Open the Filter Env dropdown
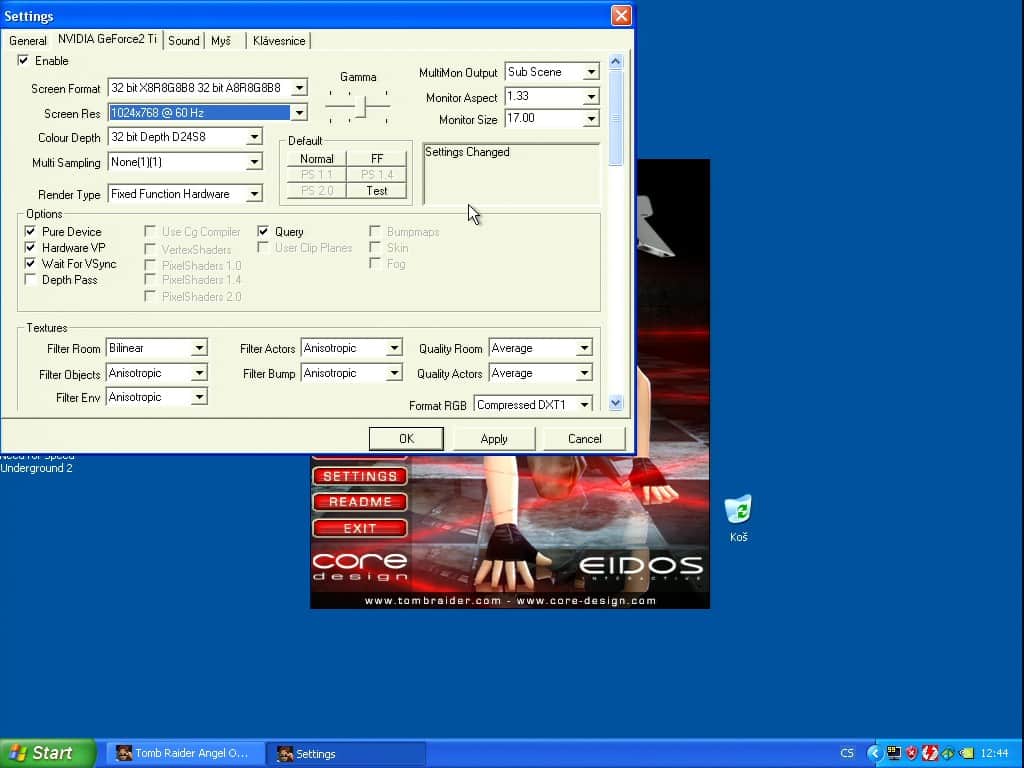The image size is (1024, 768). [199, 397]
